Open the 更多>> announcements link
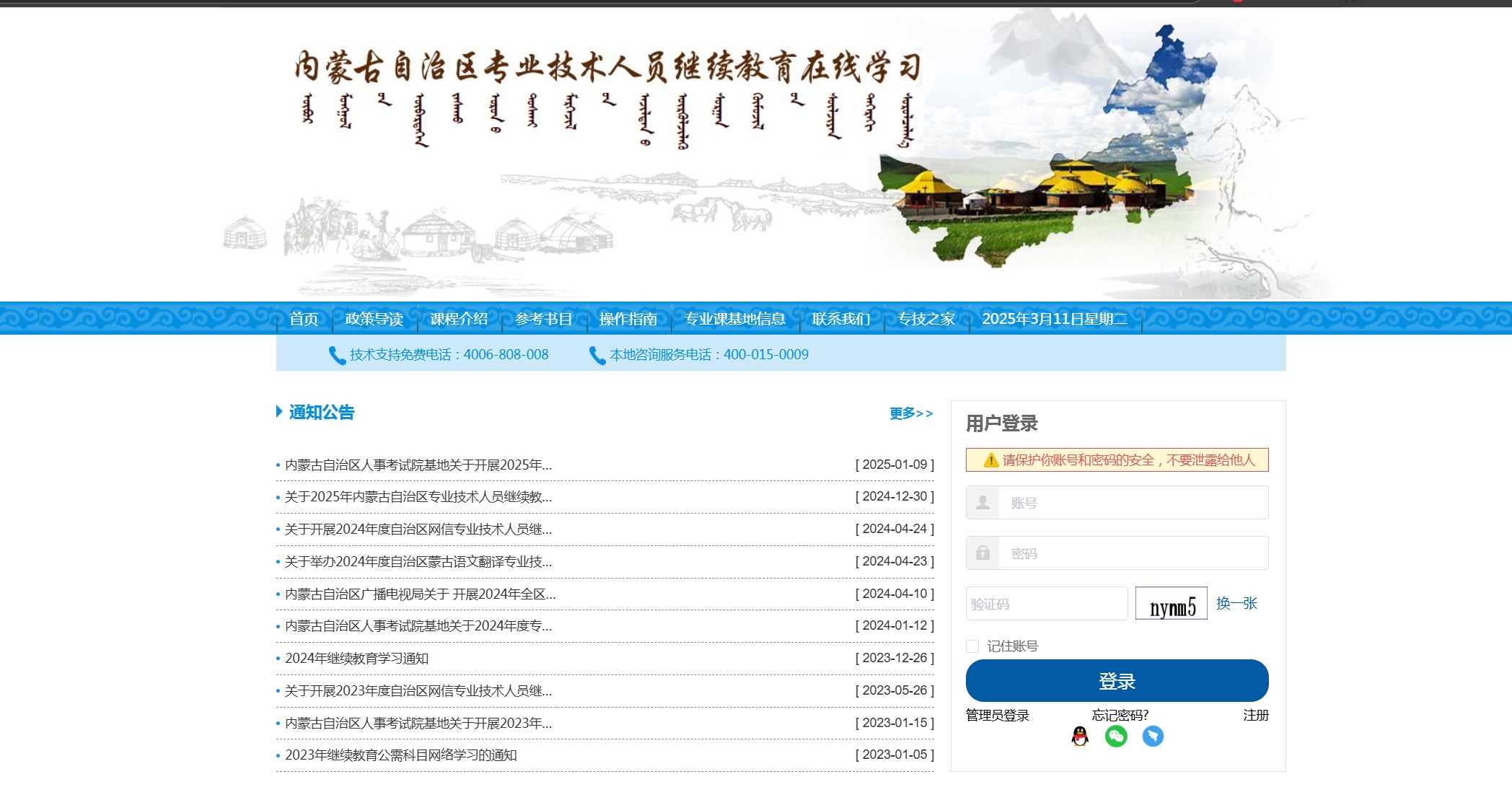 910,413
